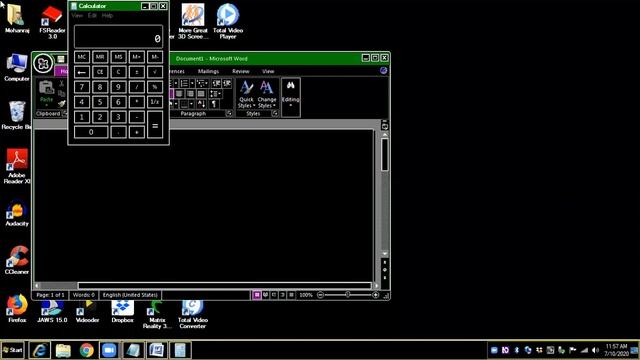Click the 100% zoom level in Word
The image size is (640, 360).
[306, 295]
